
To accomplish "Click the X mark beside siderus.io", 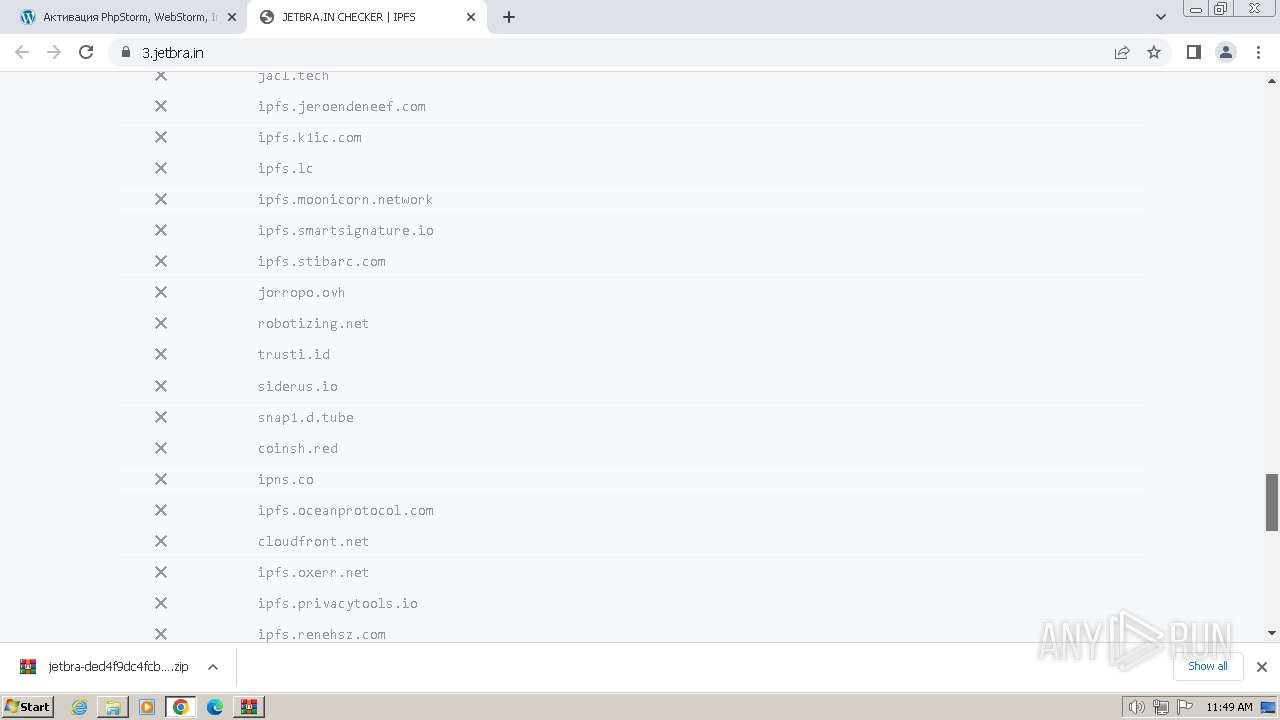I will pos(161,386).
